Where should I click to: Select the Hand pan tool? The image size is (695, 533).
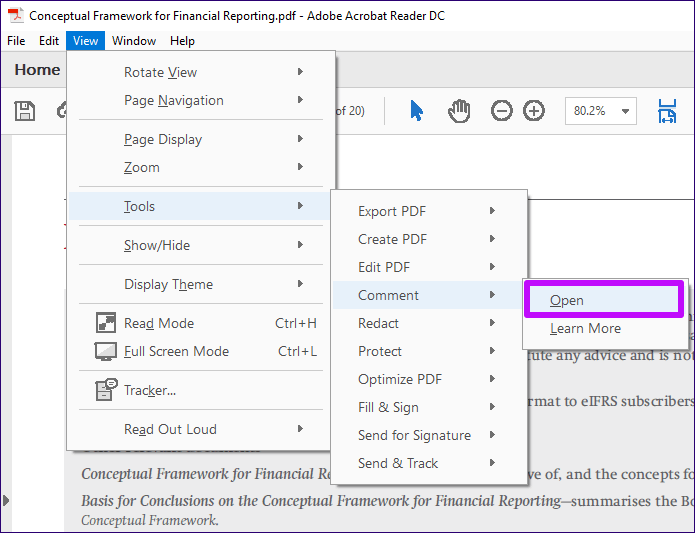point(459,111)
